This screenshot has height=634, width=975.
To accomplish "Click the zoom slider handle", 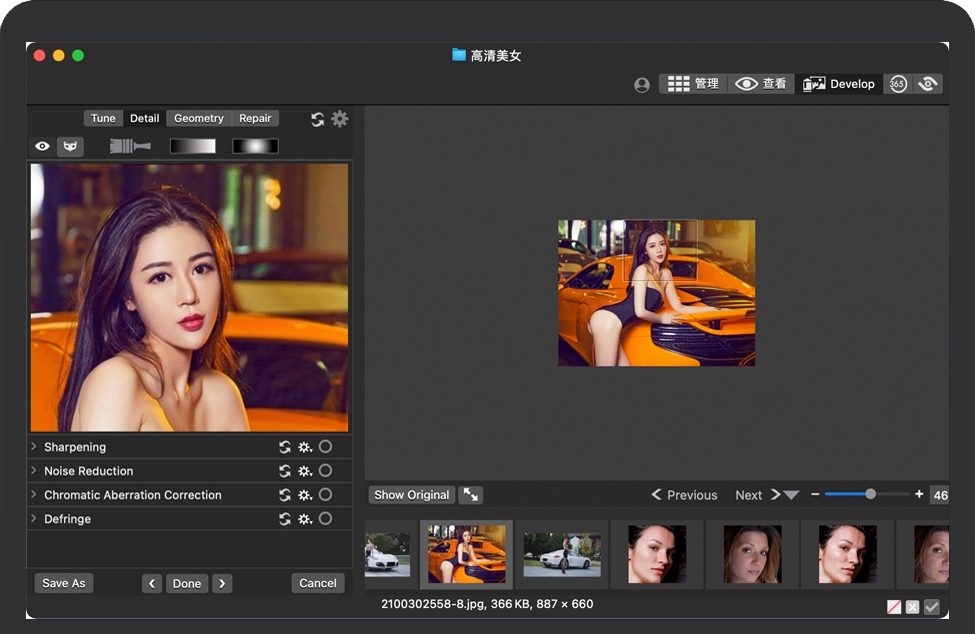I will (x=870, y=494).
